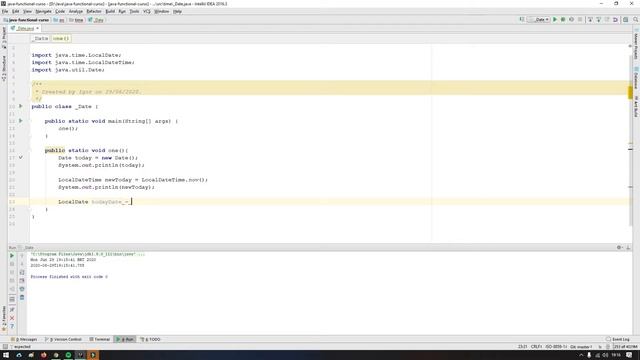
Task: Open the Navigate menu
Action: click(43, 11)
